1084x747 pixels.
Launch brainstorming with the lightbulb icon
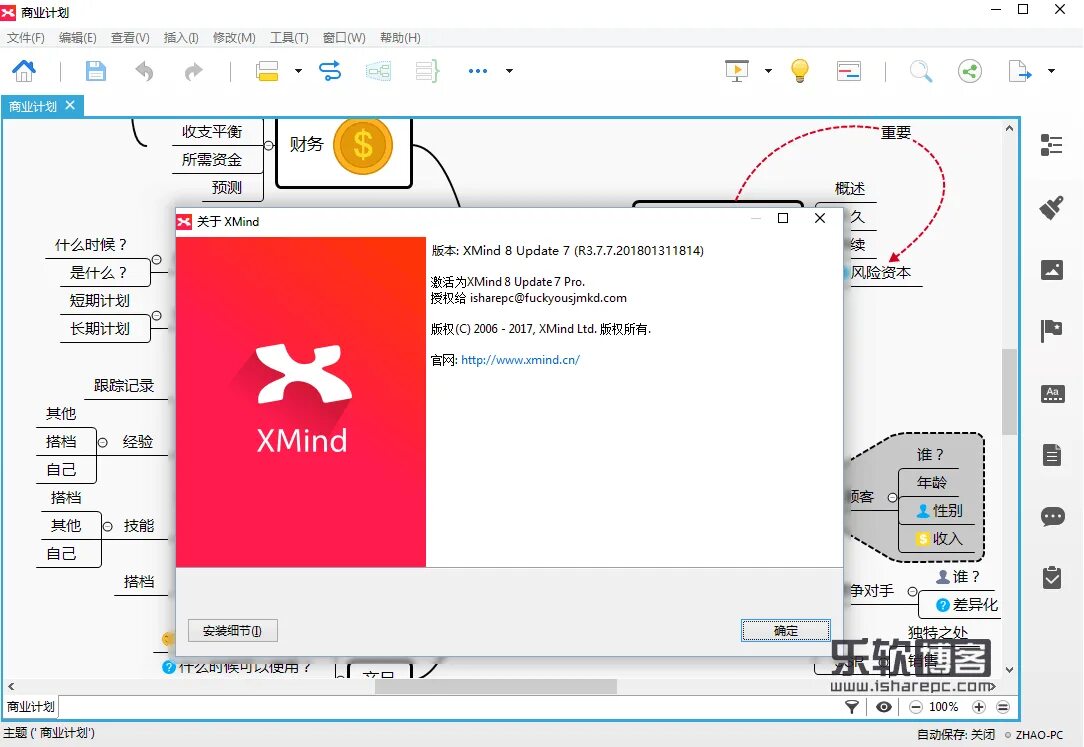click(800, 70)
